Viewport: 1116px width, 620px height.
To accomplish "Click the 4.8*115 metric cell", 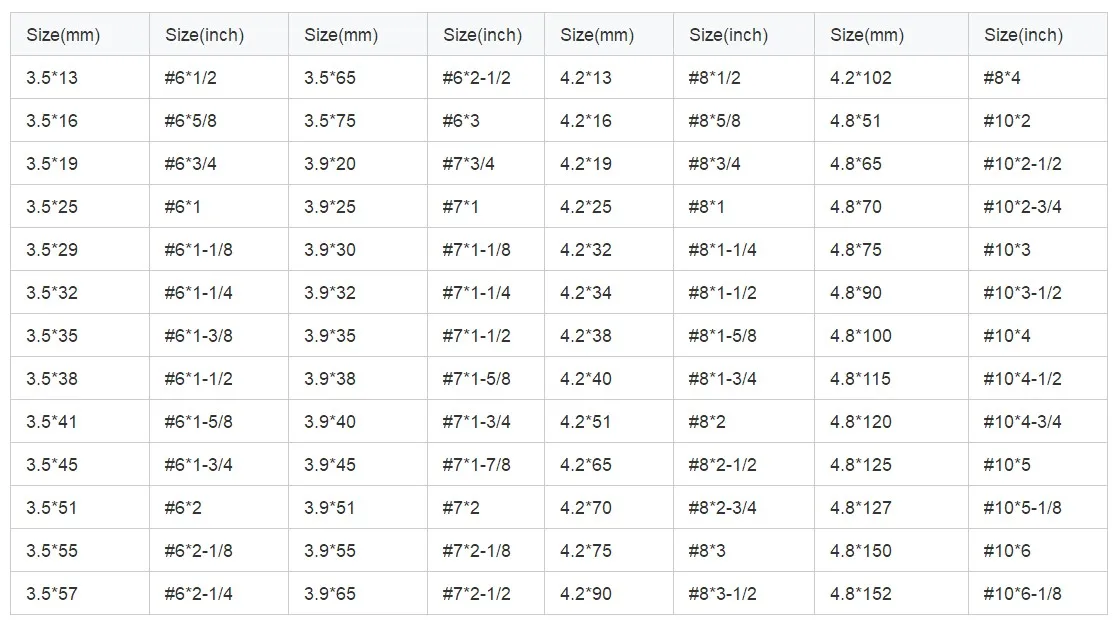I will tap(861, 379).
